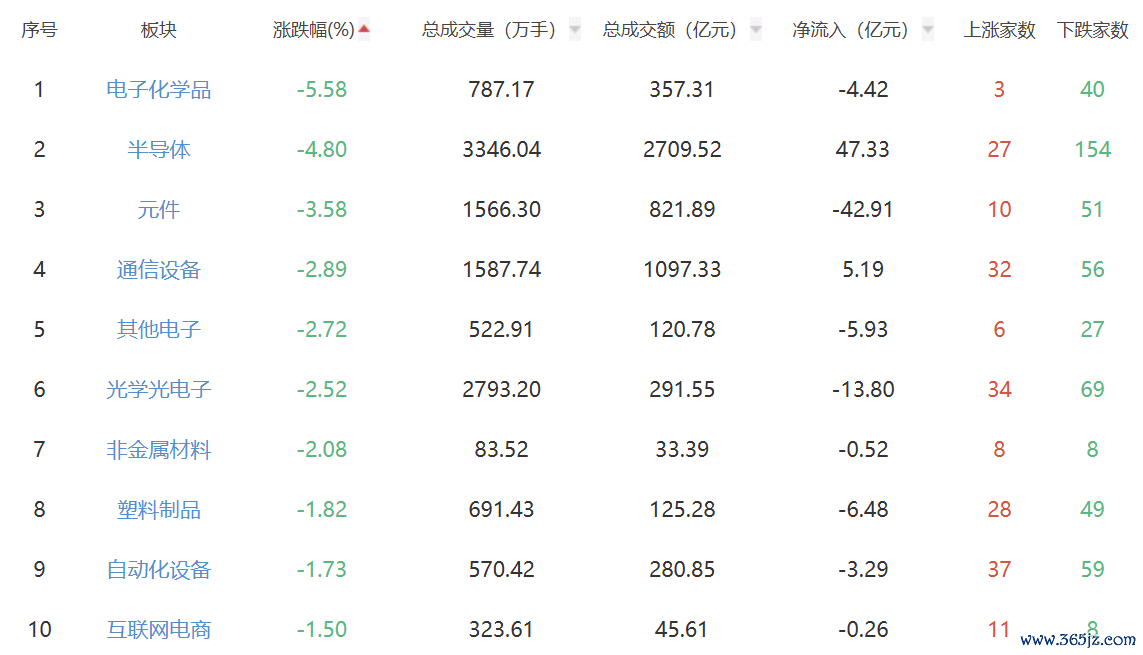Click the 上涨家数 column header
The image size is (1143, 655).
click(x=999, y=30)
